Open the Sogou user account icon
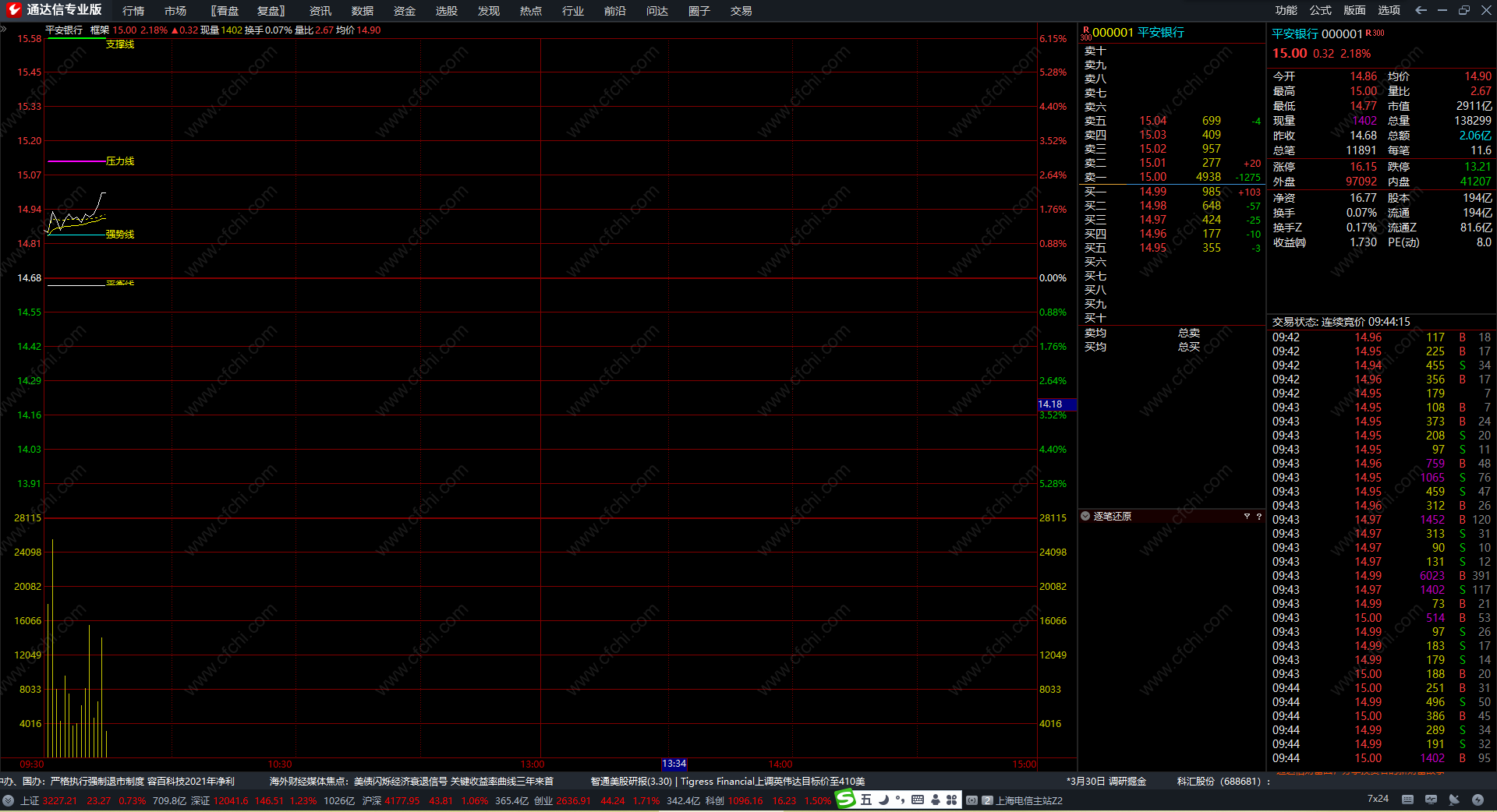1497x812 pixels. tap(935, 800)
